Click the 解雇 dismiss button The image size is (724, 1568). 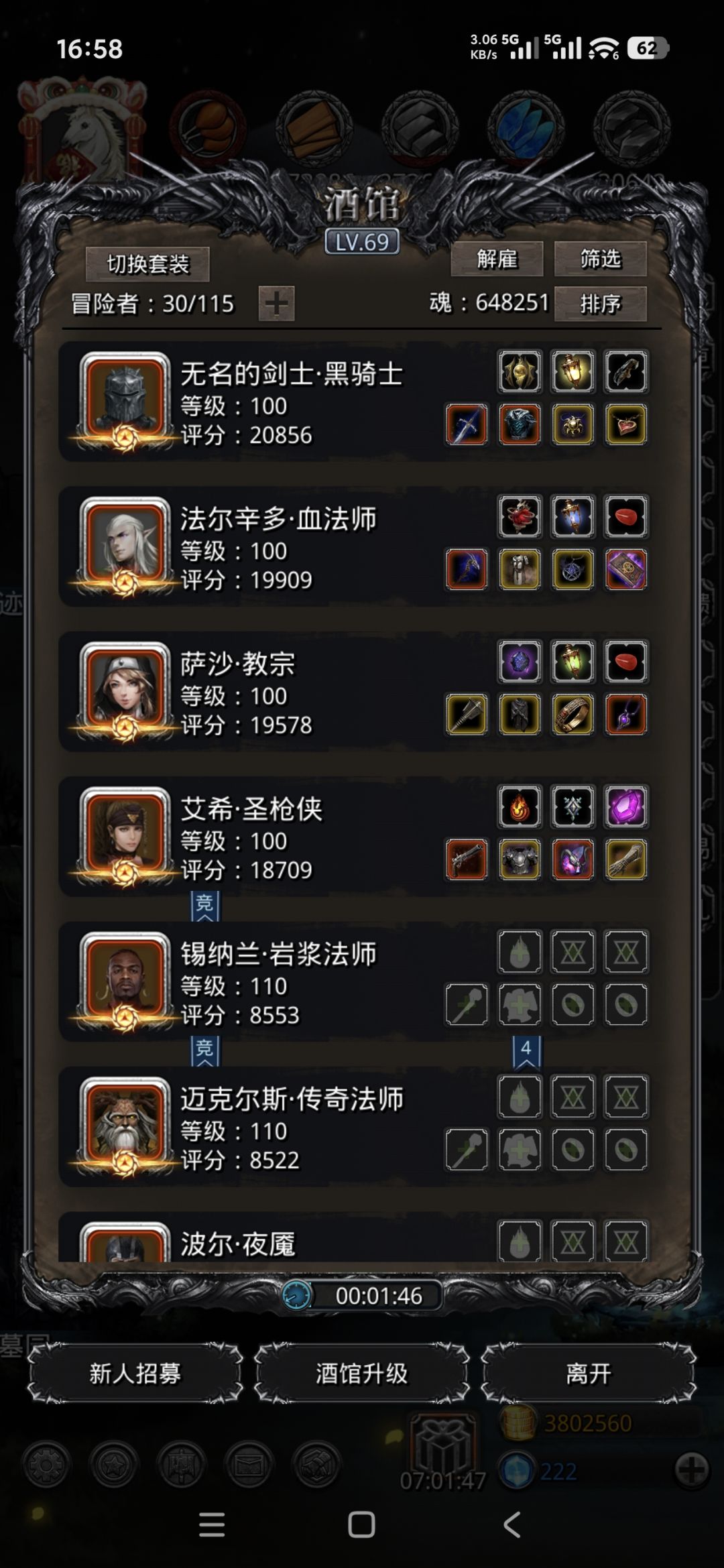tap(497, 259)
